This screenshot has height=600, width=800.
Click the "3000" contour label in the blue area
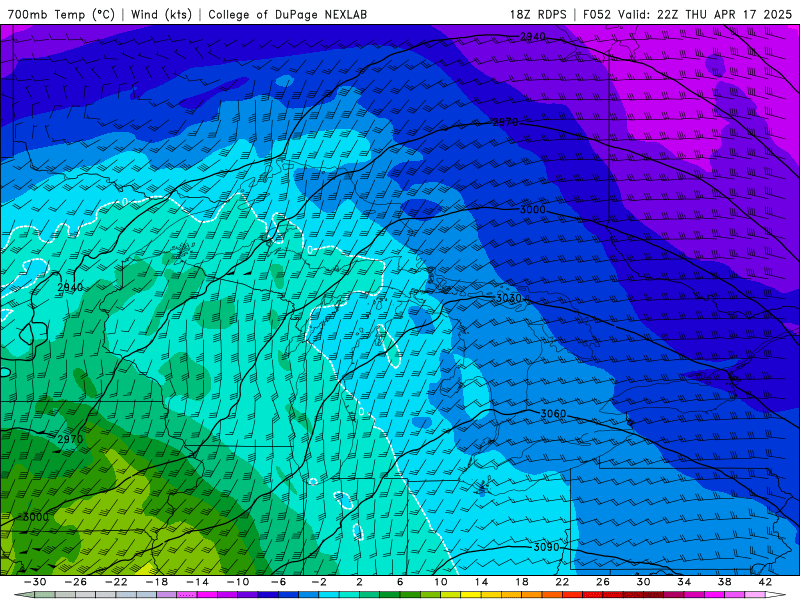point(533,210)
